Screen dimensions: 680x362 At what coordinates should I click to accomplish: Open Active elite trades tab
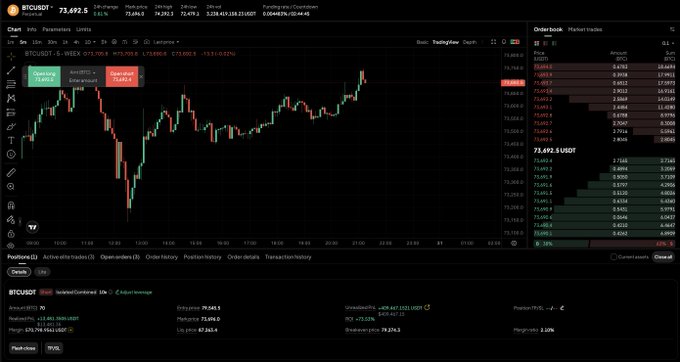tap(69, 257)
